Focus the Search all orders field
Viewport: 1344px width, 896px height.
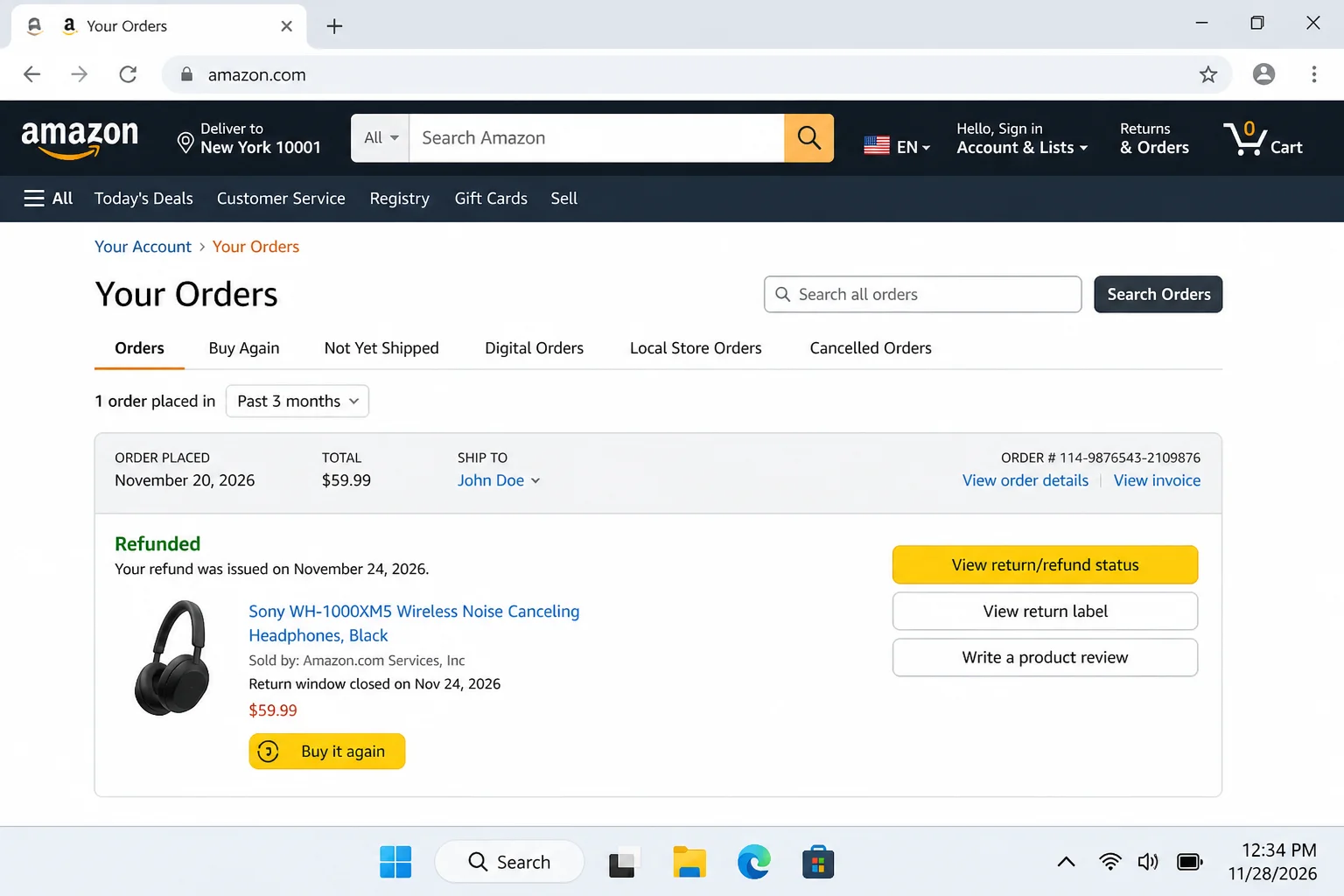[923, 295]
